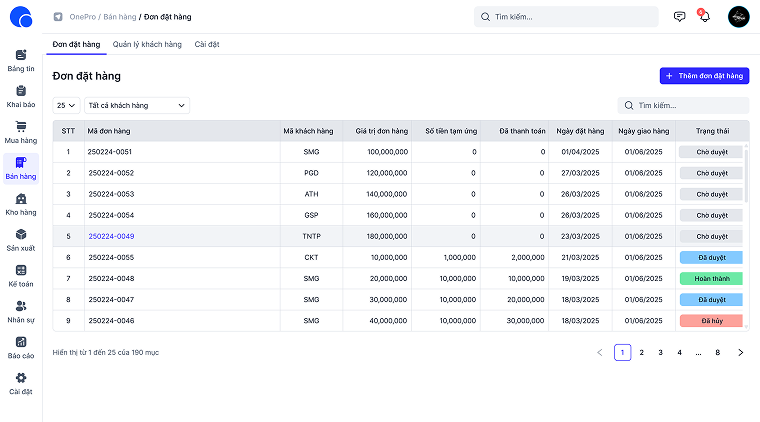Switch to the Cài đặt tab
The width and height of the screenshot is (760, 422).
(x=207, y=45)
